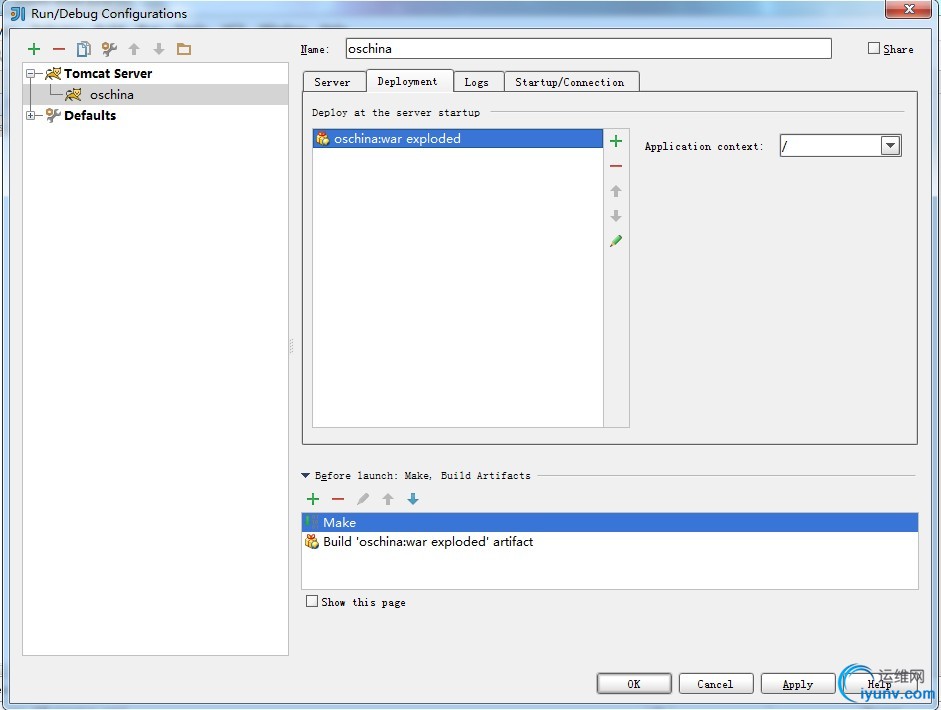Open the Logs tab
The image size is (941, 710).
[x=477, y=82]
